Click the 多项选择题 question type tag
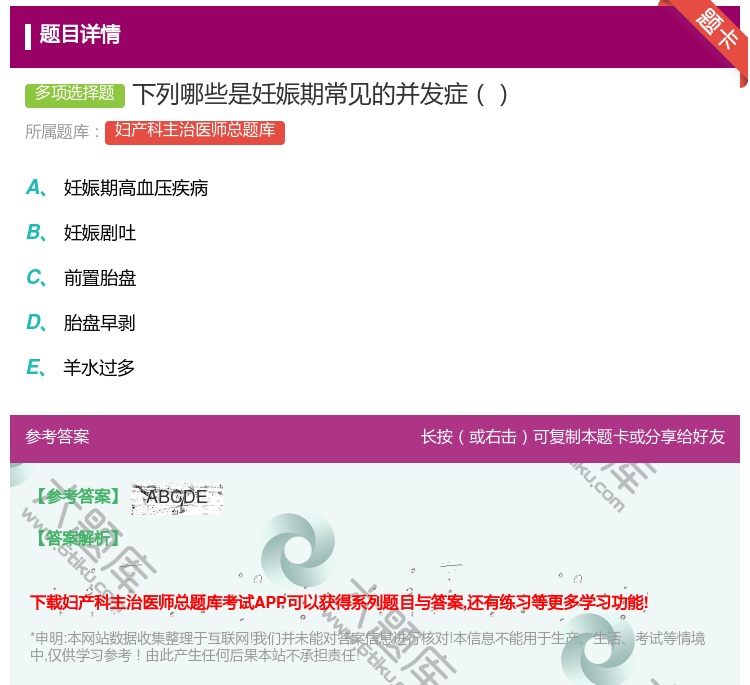The width and height of the screenshot is (750, 685). [75, 94]
